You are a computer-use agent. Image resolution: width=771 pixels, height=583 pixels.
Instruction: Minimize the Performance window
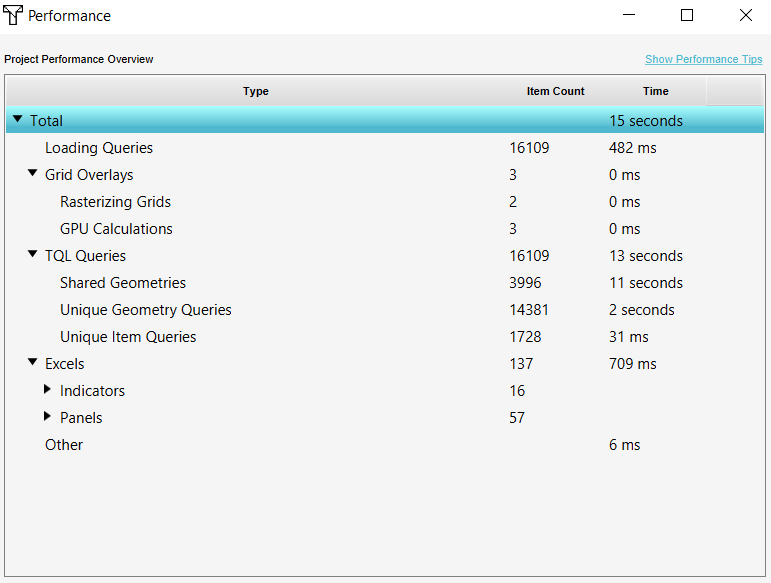pos(629,15)
